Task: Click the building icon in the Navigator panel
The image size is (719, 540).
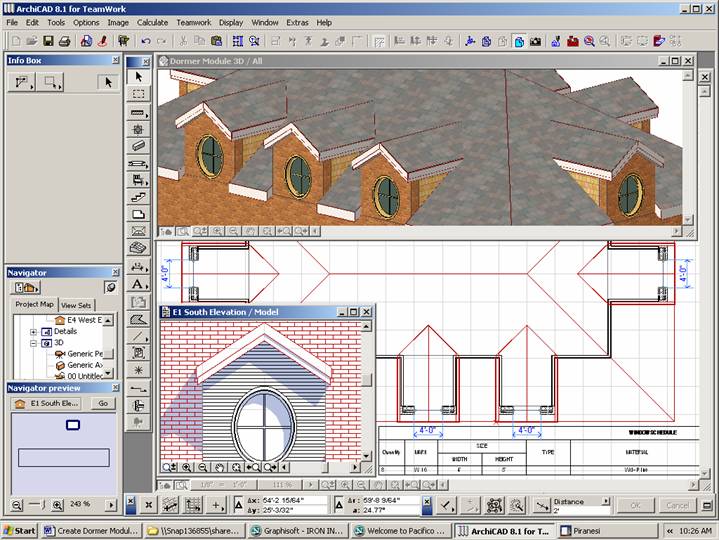Action: (x=24, y=288)
